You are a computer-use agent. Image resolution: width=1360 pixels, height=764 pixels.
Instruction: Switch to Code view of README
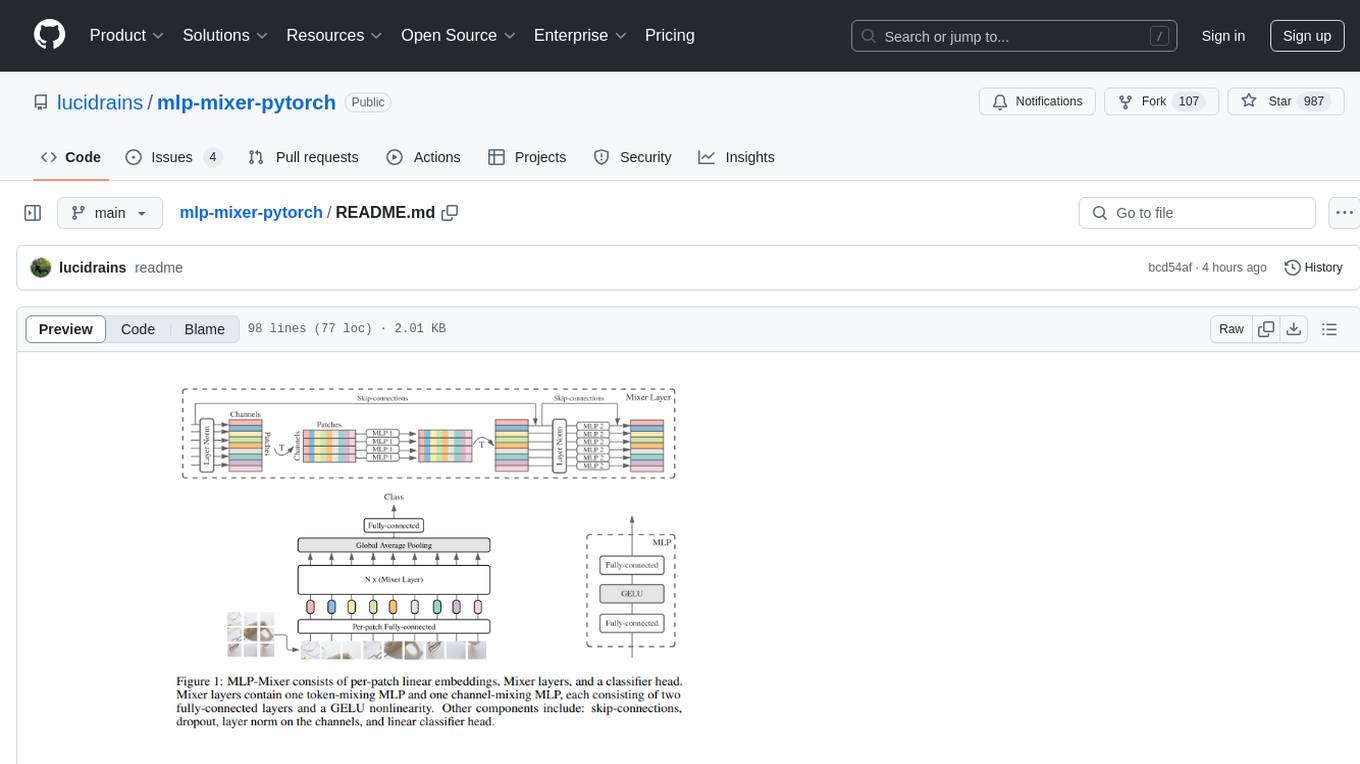click(x=138, y=329)
